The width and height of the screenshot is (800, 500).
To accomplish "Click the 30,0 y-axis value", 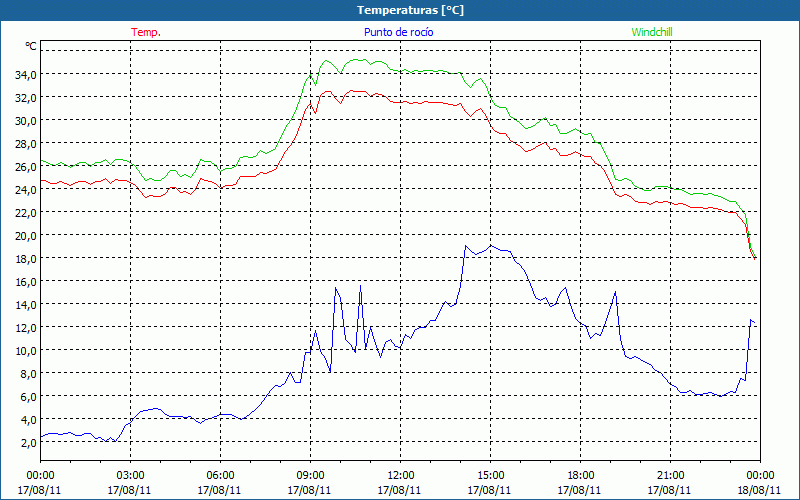I will pos(26,121).
